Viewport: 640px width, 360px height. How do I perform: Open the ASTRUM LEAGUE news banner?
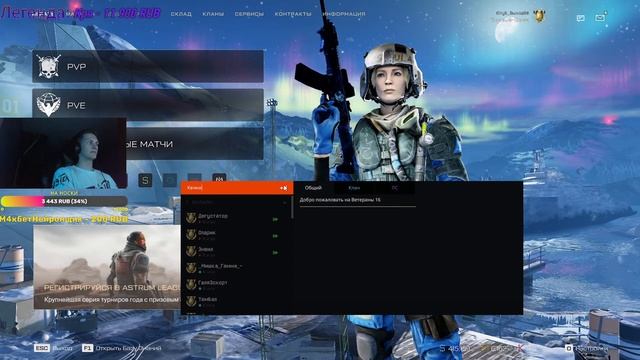pyautogui.click(x=107, y=267)
